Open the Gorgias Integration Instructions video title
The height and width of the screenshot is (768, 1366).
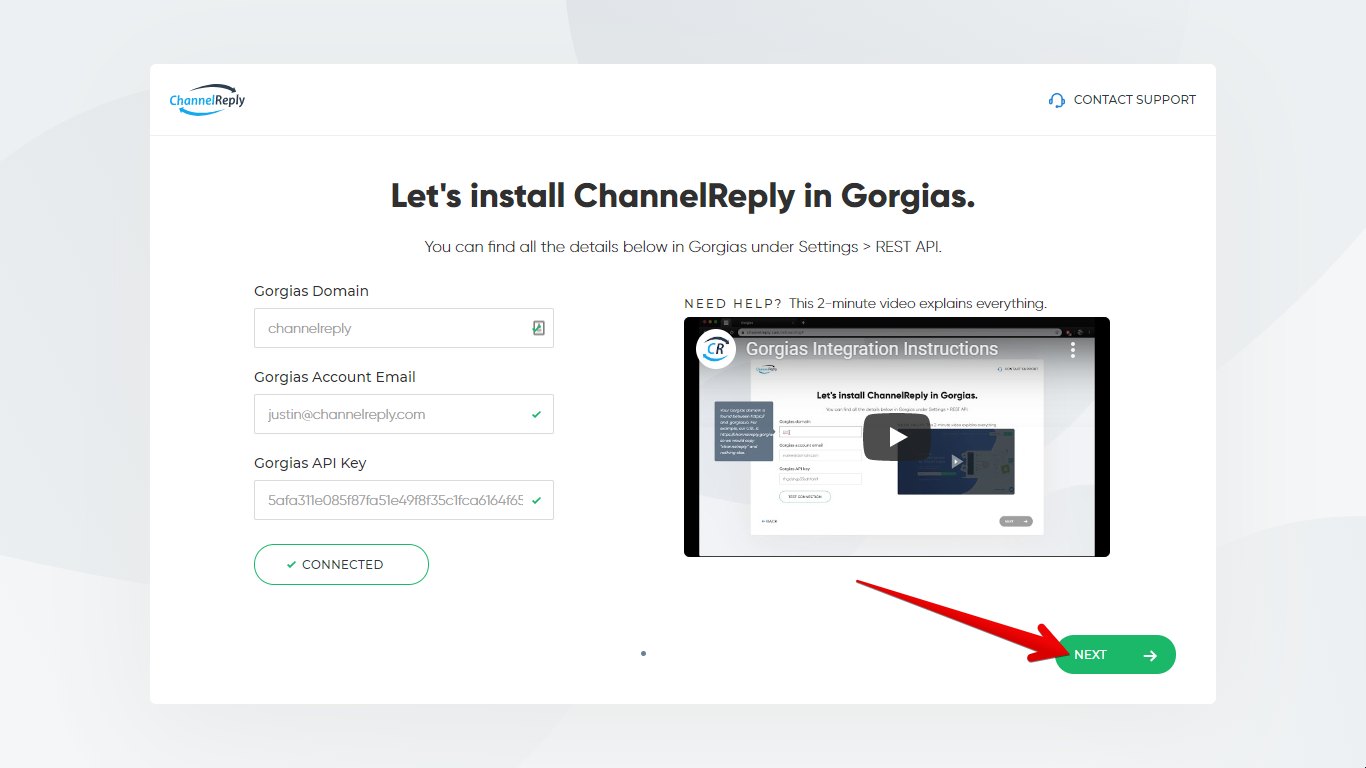[x=872, y=349]
